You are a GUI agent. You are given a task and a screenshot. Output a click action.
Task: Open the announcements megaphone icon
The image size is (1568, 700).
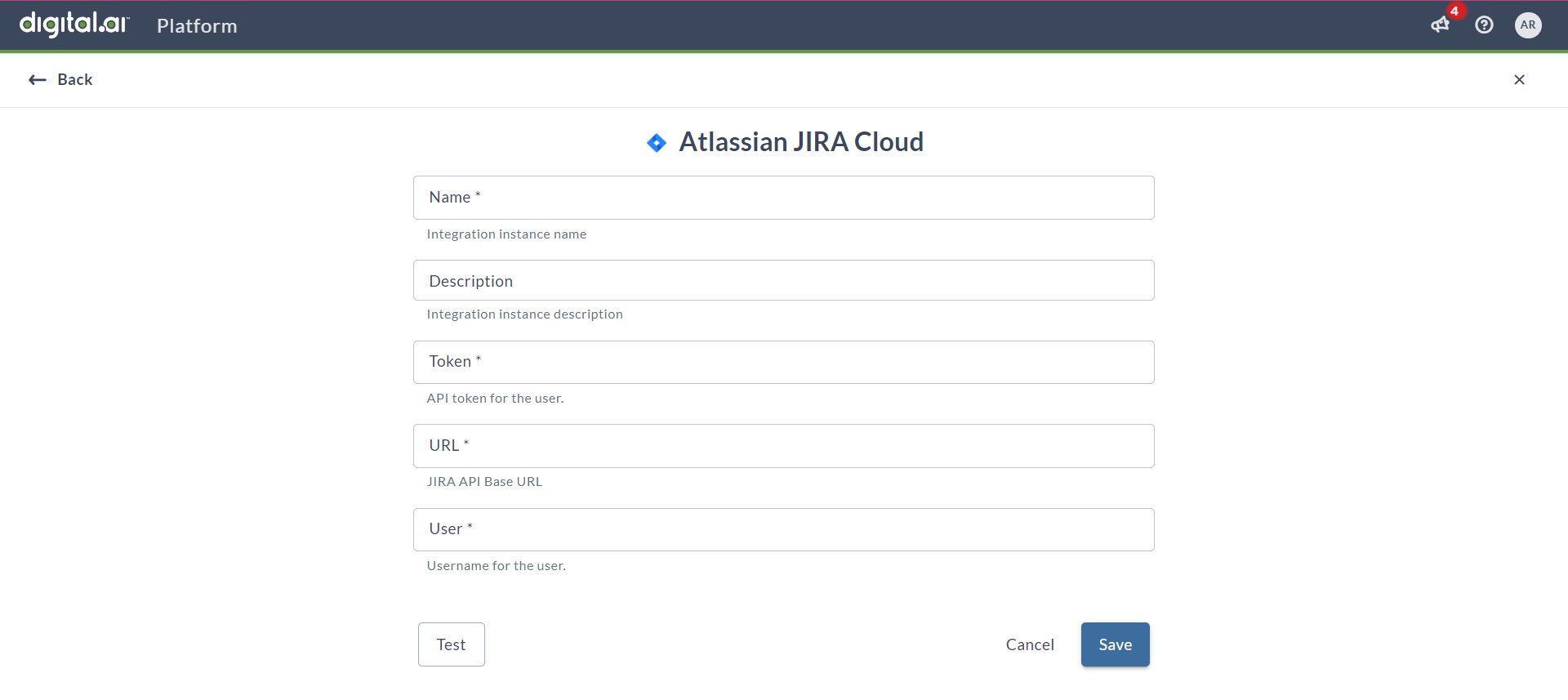click(1440, 25)
